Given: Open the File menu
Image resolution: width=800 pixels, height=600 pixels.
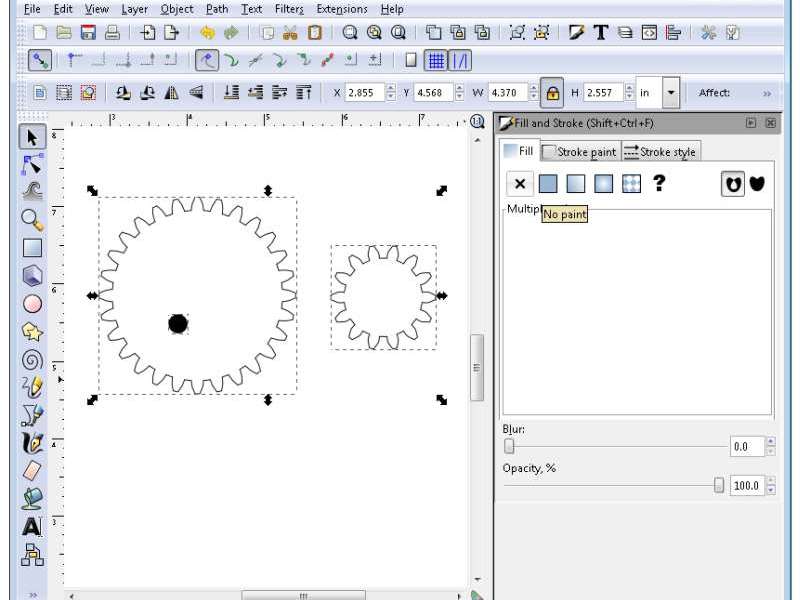Looking at the screenshot, I should coord(32,9).
